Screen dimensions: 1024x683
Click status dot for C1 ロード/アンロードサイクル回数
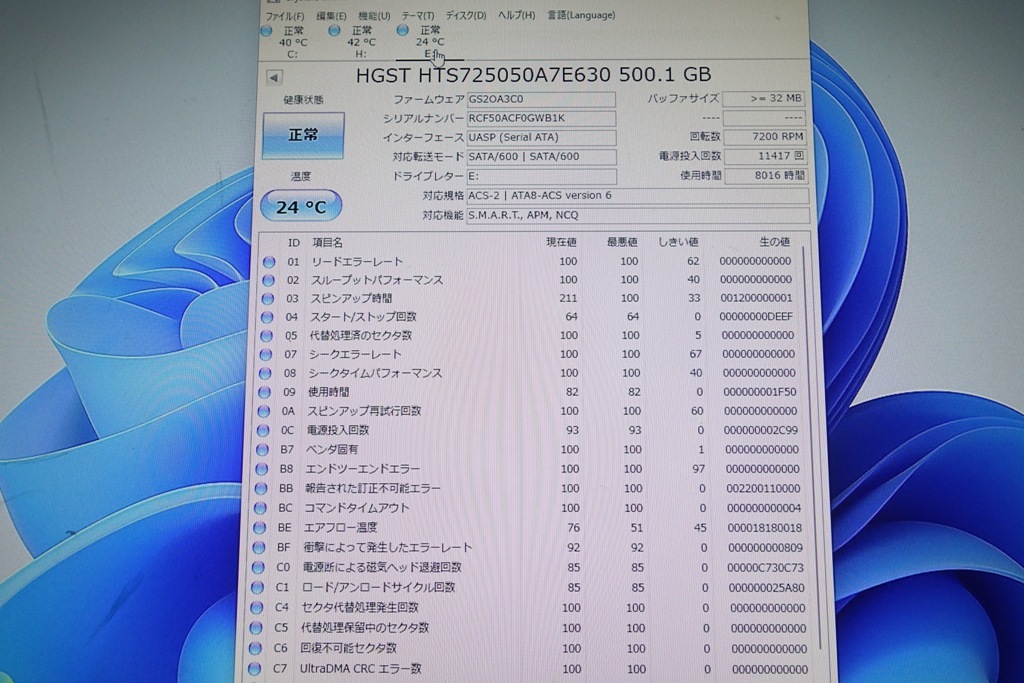pyautogui.click(x=257, y=588)
